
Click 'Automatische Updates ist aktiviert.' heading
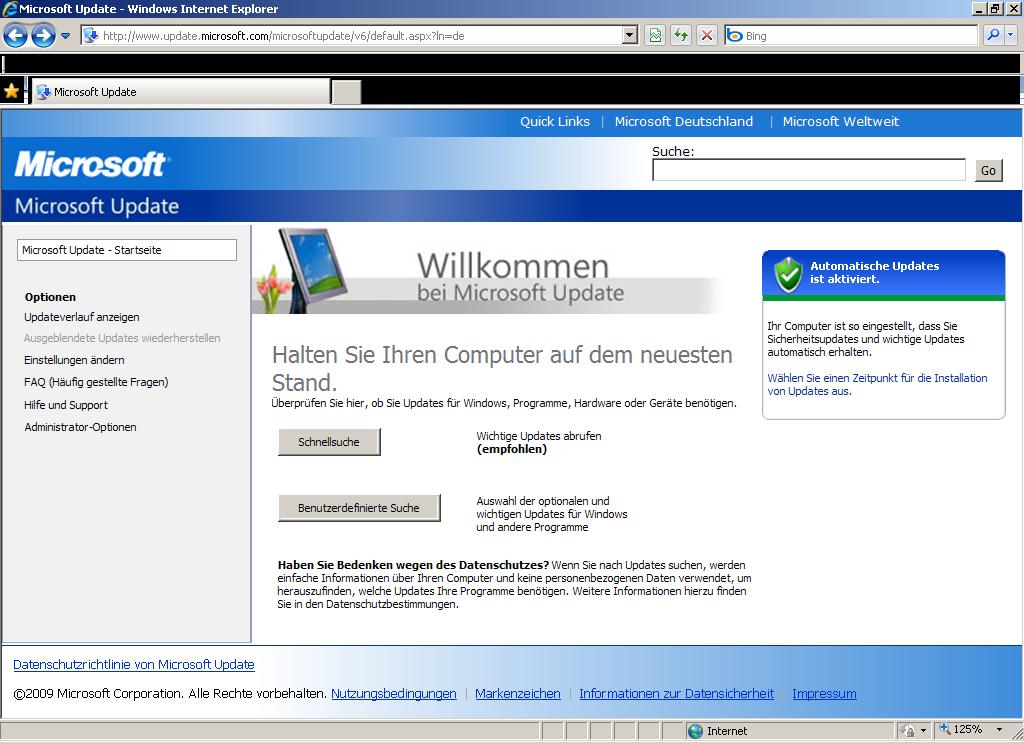click(x=874, y=272)
